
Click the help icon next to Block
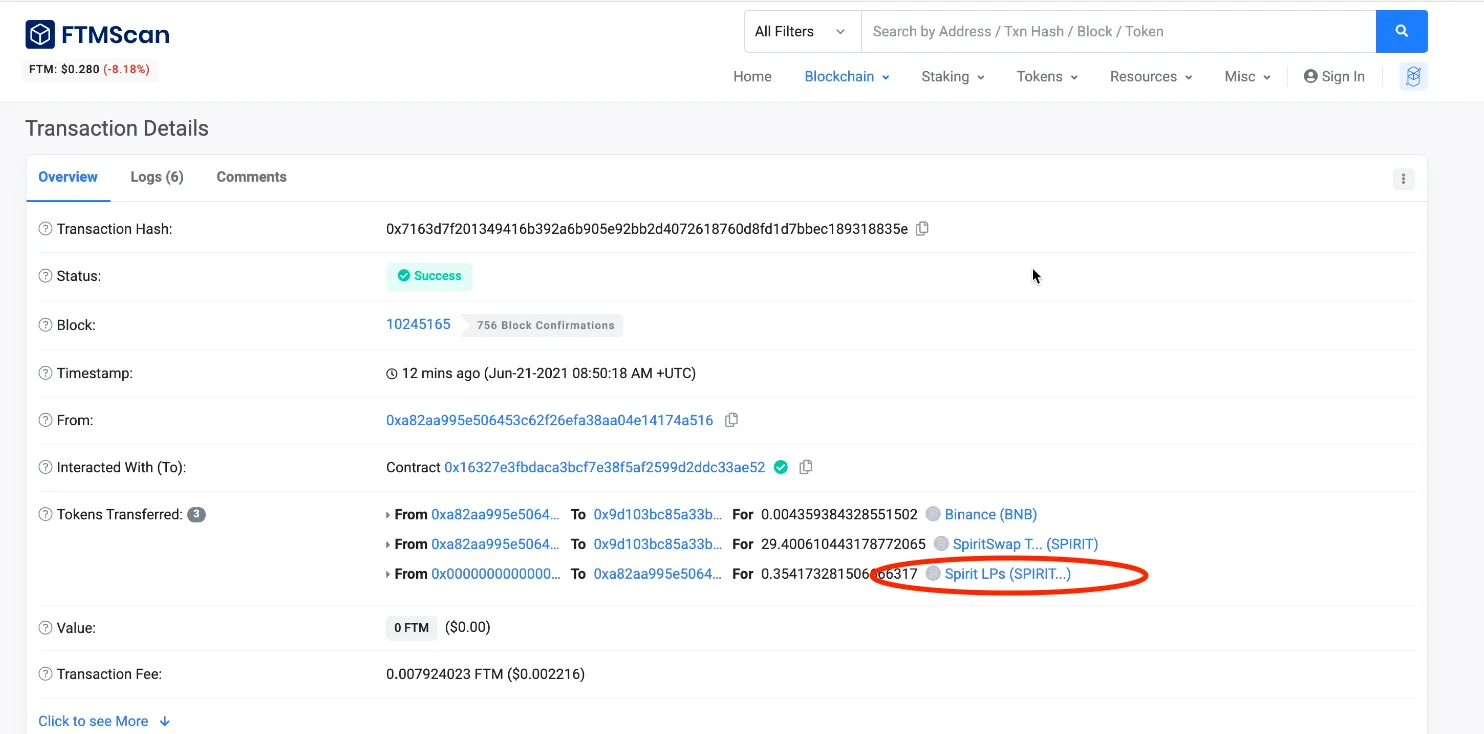pos(45,325)
